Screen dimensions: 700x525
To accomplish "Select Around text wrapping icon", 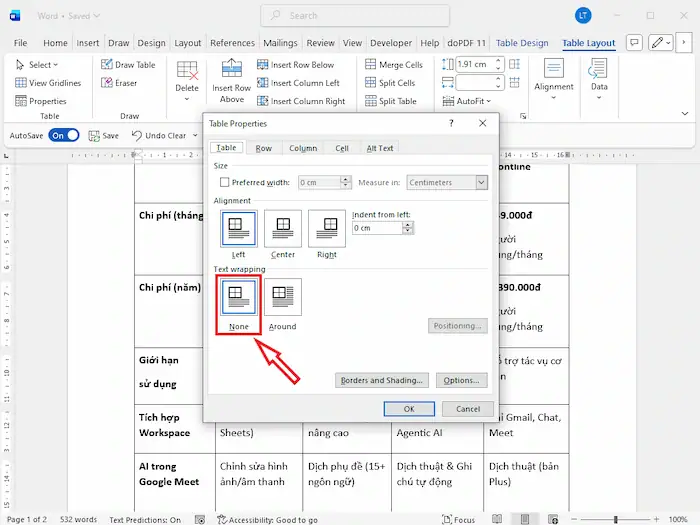I will [282, 297].
